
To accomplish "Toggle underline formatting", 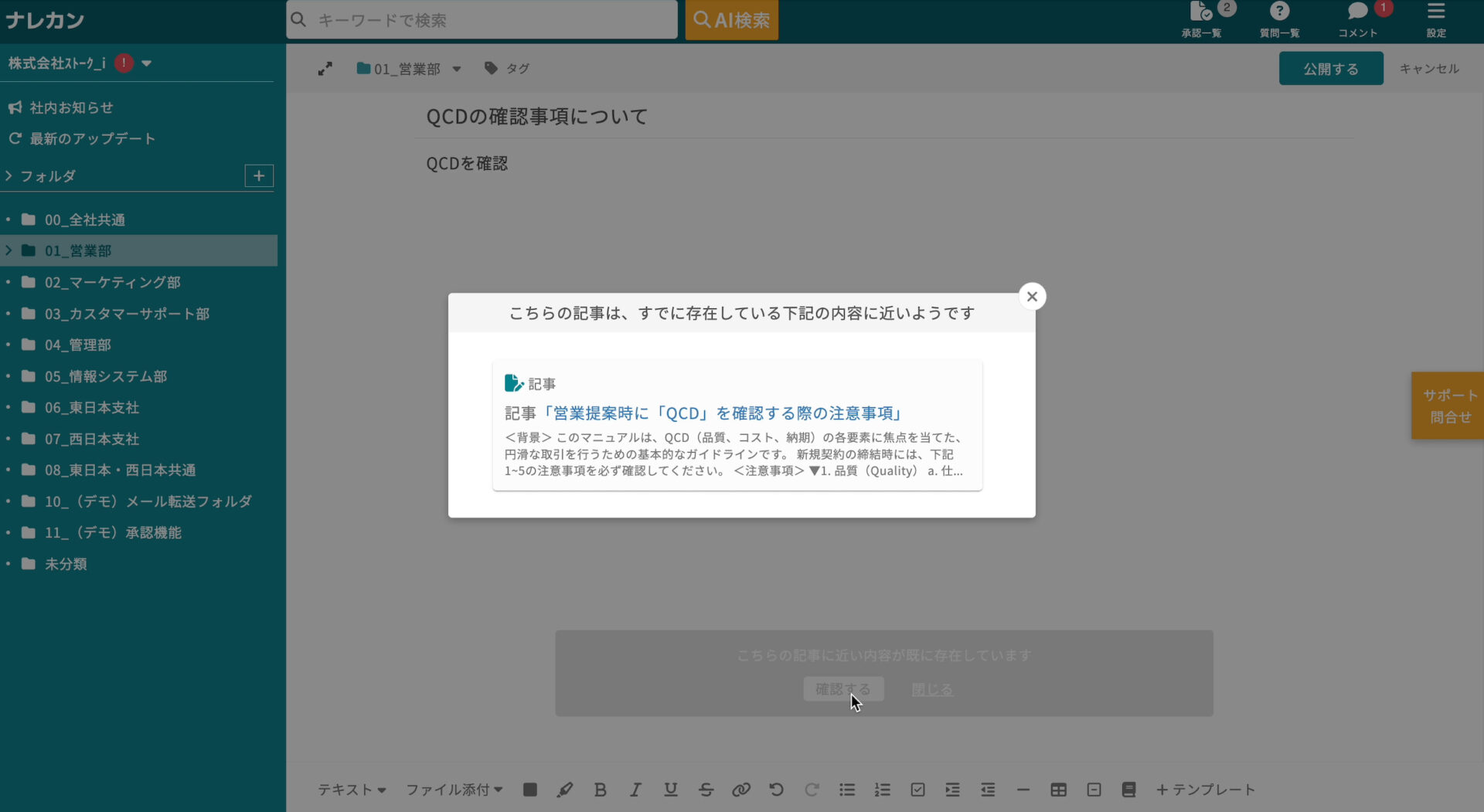I will tap(670, 790).
